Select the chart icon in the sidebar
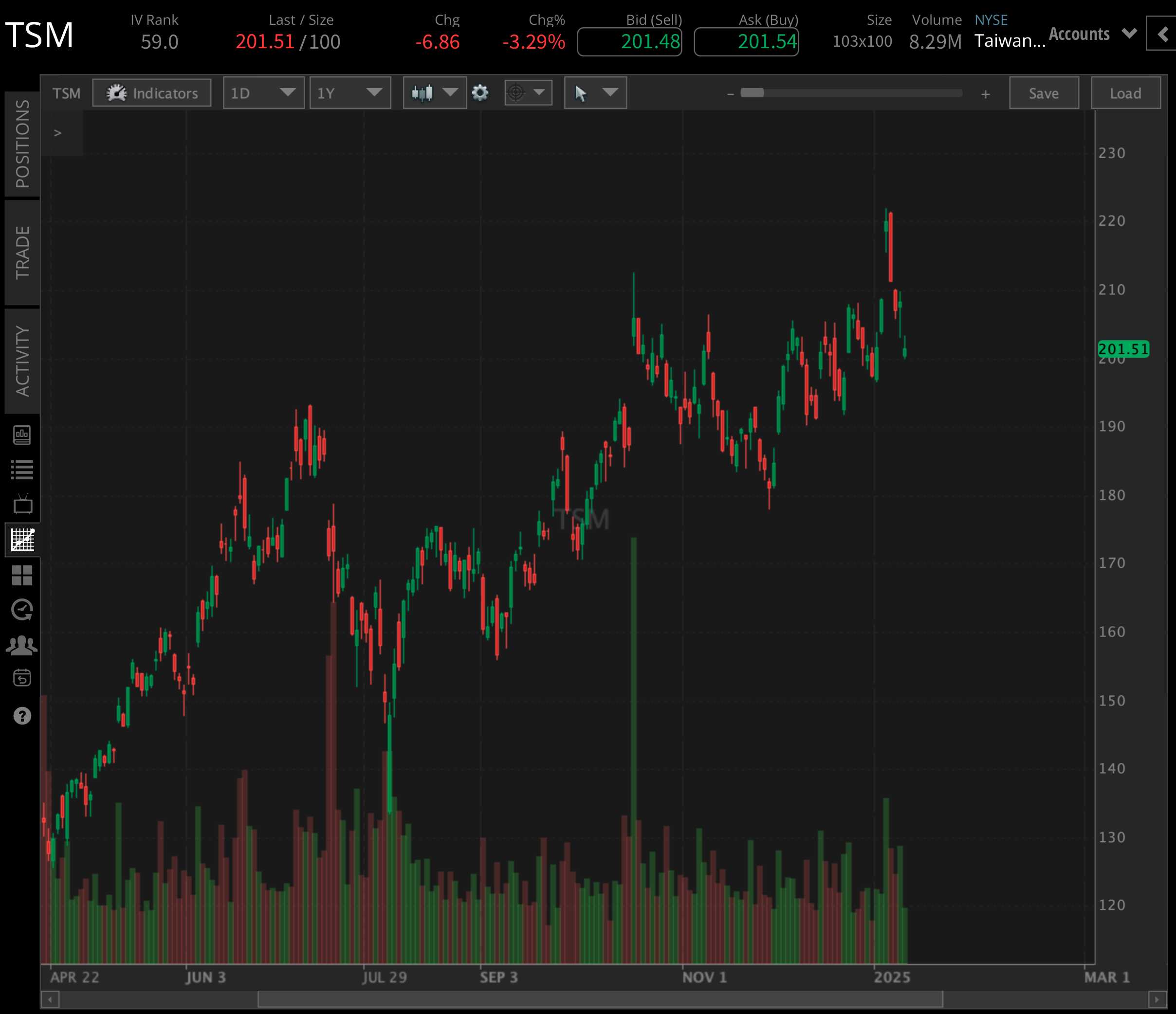Viewport: 1176px width, 1014px height. 21,540
